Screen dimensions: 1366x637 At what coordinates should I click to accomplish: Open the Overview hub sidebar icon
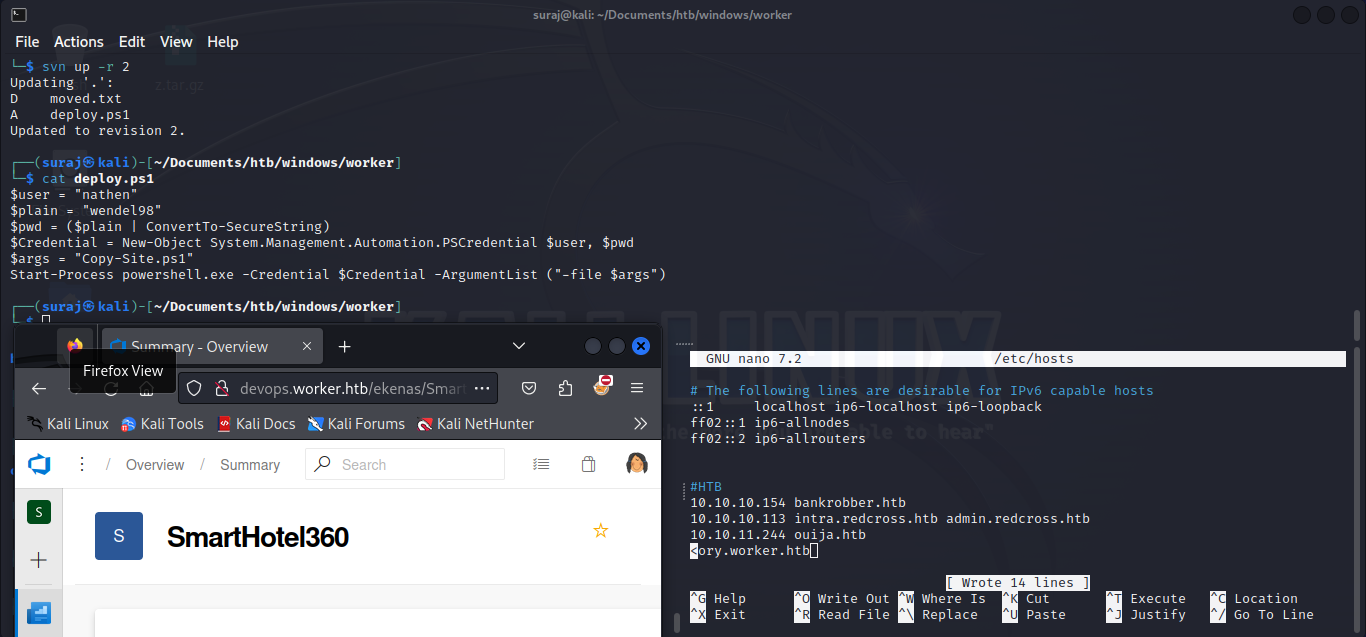39,612
